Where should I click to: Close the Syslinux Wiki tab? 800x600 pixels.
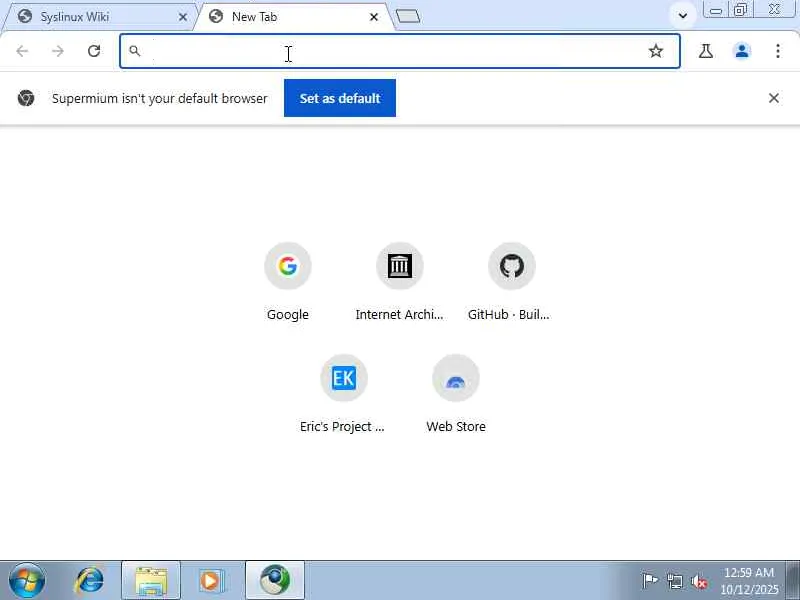click(183, 17)
